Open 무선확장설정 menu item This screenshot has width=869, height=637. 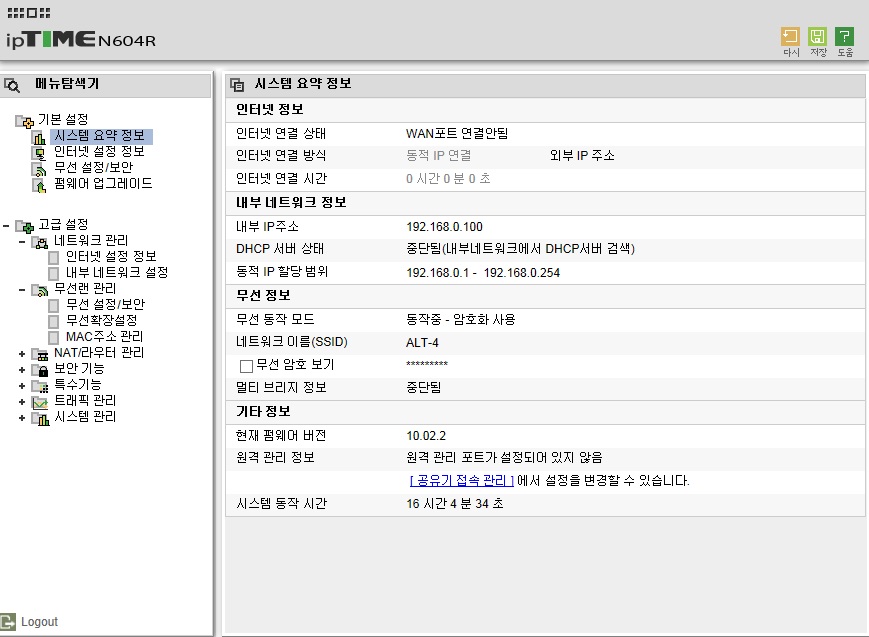[x=101, y=320]
